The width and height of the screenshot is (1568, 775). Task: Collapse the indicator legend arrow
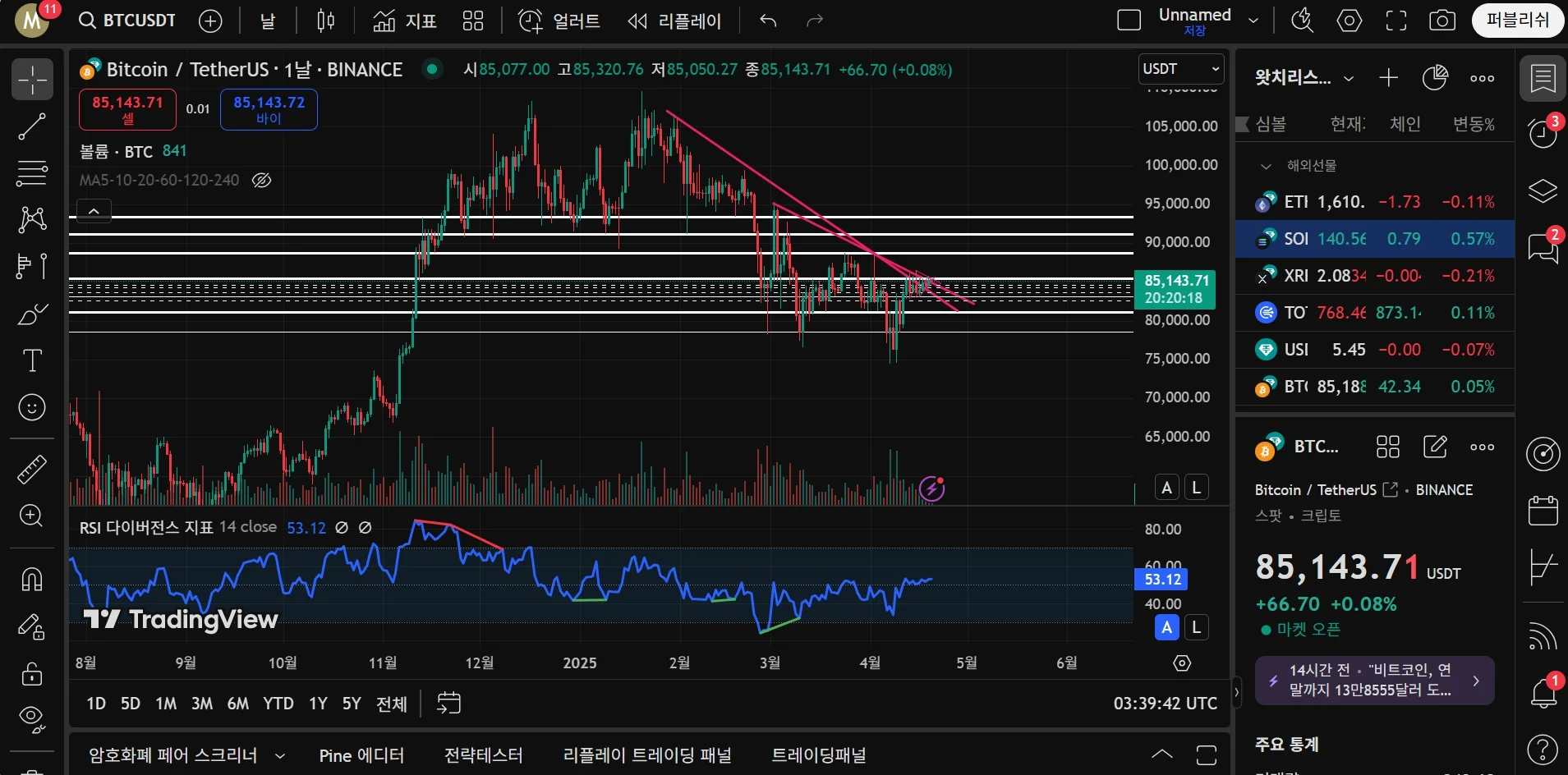[94, 212]
